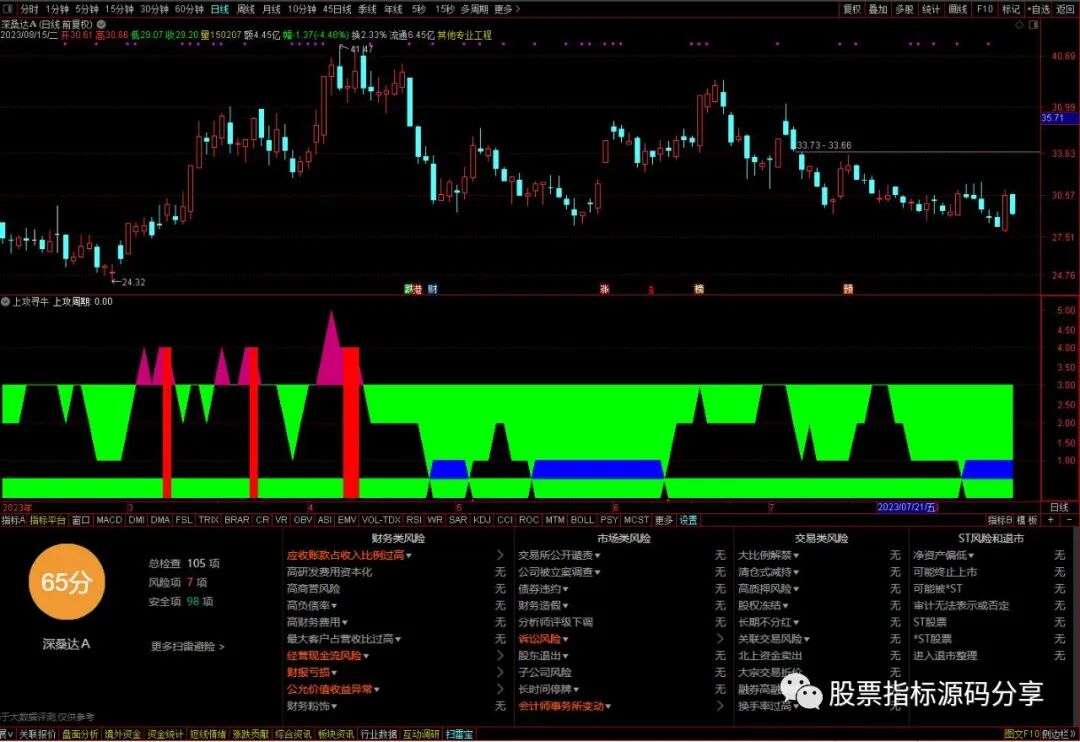The image size is (1080, 742).
Task: Expand the 更多 periods arrow
Action: [x=508, y=9]
